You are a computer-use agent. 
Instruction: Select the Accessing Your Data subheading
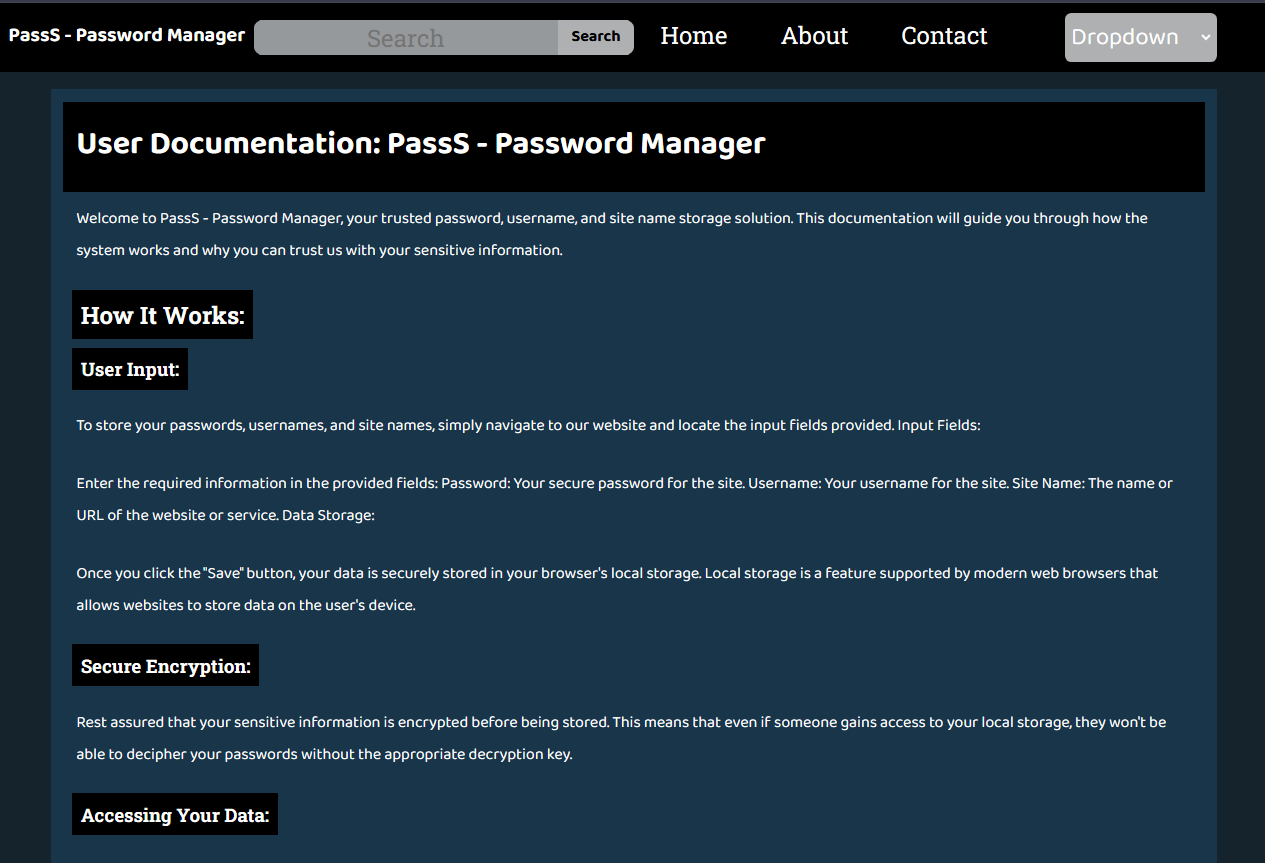175,815
